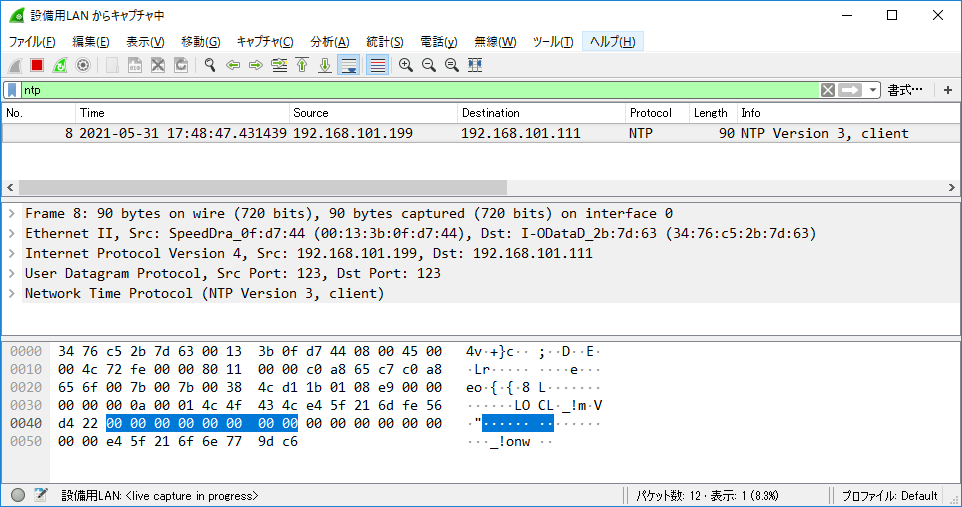Sort by the Length column header
Viewport: 962px width, 507px height.
pyautogui.click(x=713, y=113)
